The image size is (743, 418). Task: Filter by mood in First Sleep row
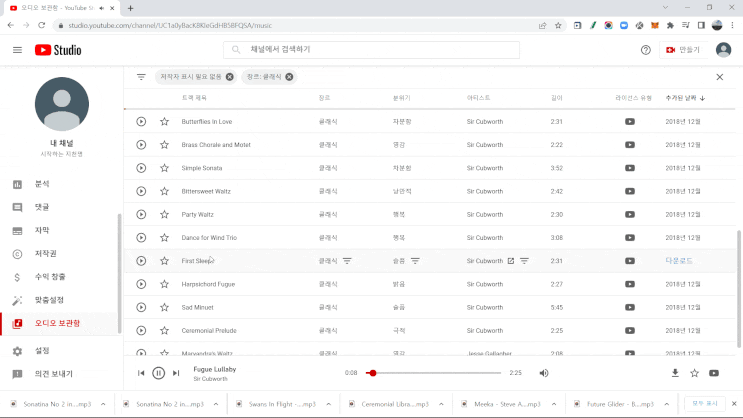pos(415,261)
